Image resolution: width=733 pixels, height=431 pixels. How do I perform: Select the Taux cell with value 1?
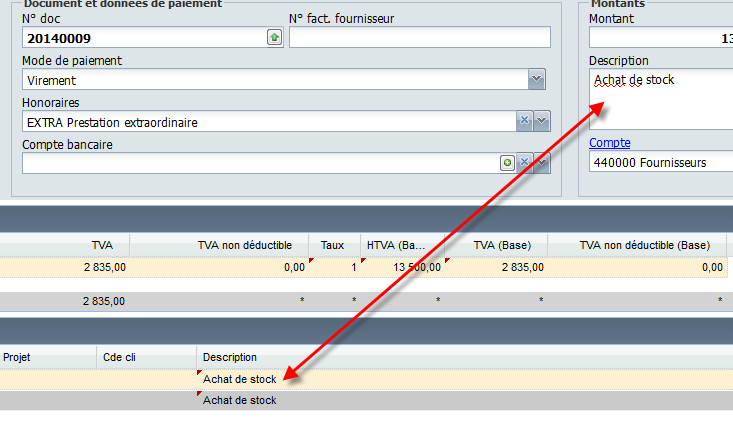click(335, 267)
